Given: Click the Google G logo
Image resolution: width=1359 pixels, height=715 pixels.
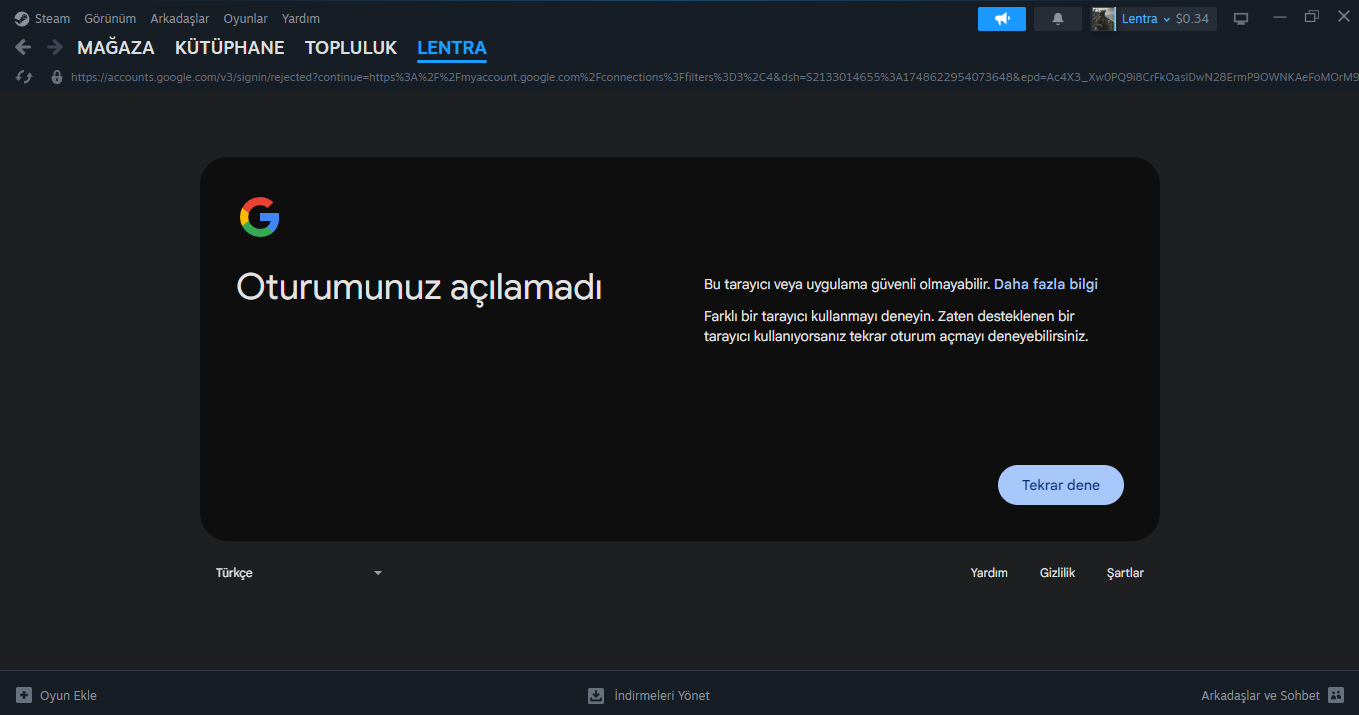Looking at the screenshot, I should [260, 217].
